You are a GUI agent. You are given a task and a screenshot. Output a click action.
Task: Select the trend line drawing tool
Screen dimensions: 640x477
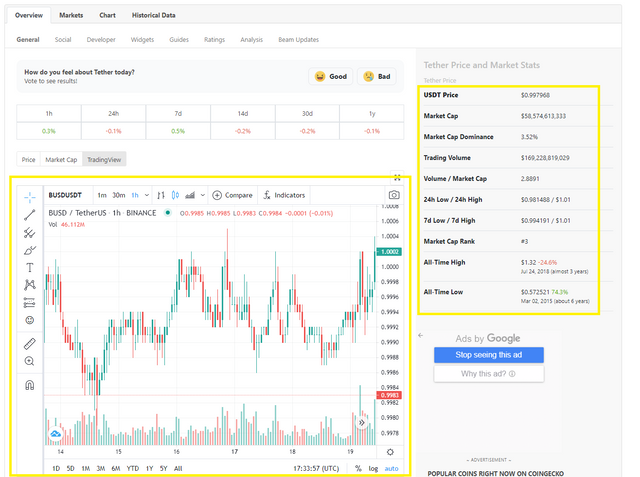coord(29,215)
